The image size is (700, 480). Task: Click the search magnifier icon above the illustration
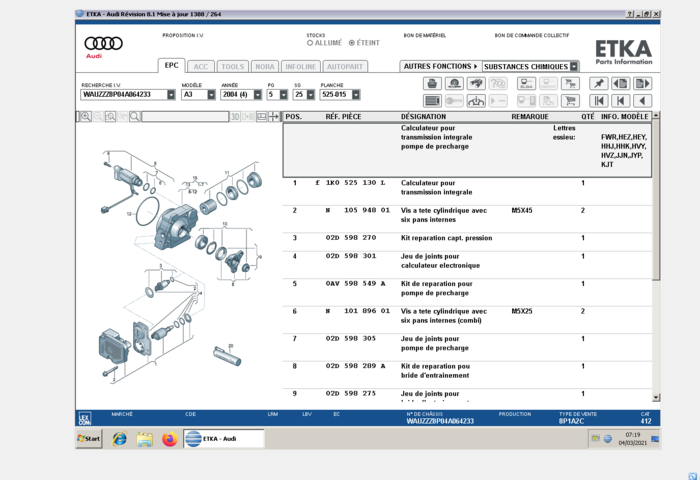coord(134,117)
